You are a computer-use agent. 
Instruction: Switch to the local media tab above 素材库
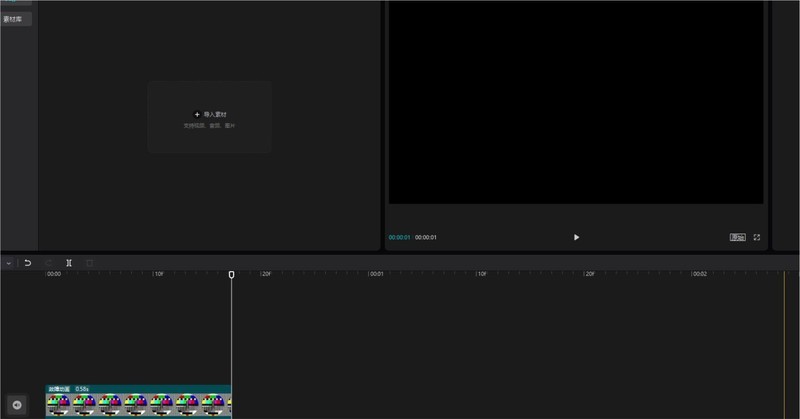click(x=15, y=3)
